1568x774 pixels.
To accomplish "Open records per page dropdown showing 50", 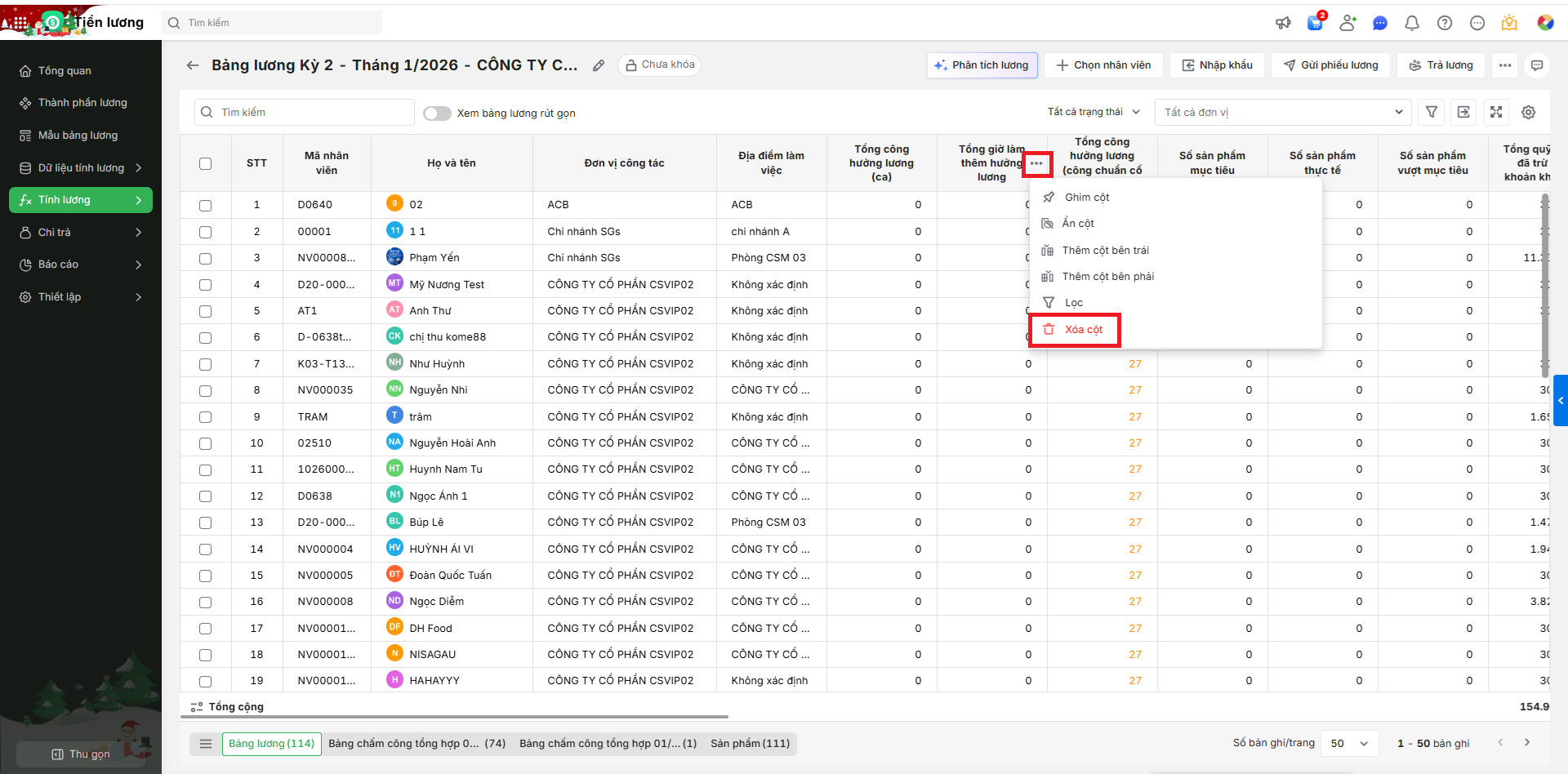I will click(1348, 743).
